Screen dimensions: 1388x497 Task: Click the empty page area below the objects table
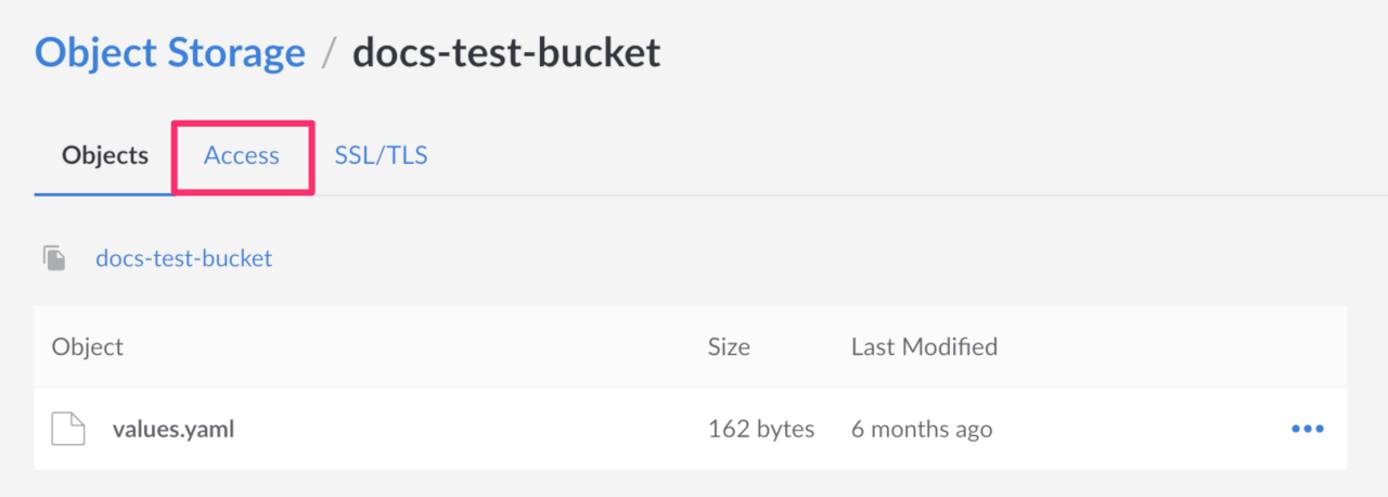690,484
